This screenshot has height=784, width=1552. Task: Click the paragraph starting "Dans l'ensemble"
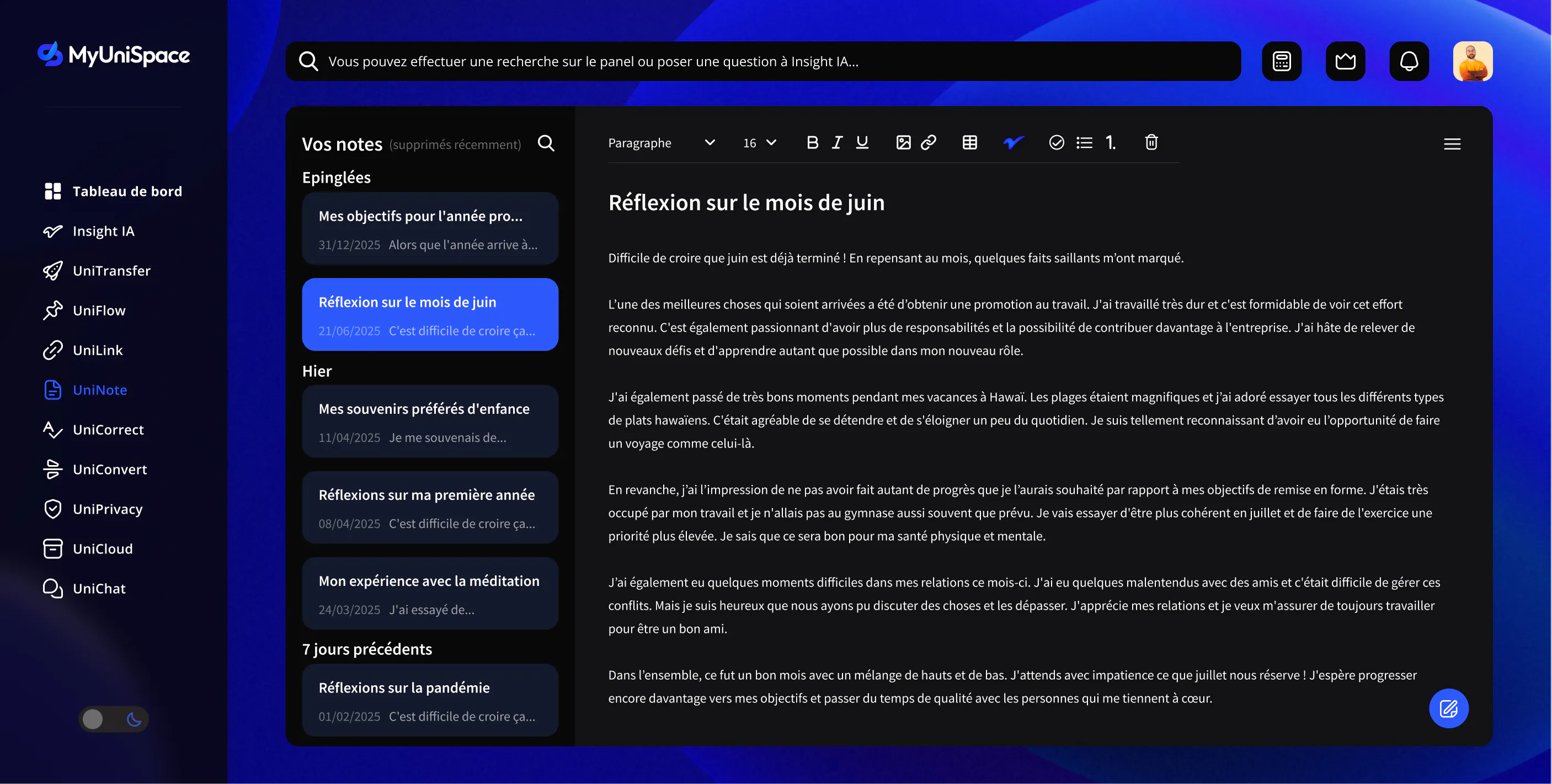coord(1012,686)
